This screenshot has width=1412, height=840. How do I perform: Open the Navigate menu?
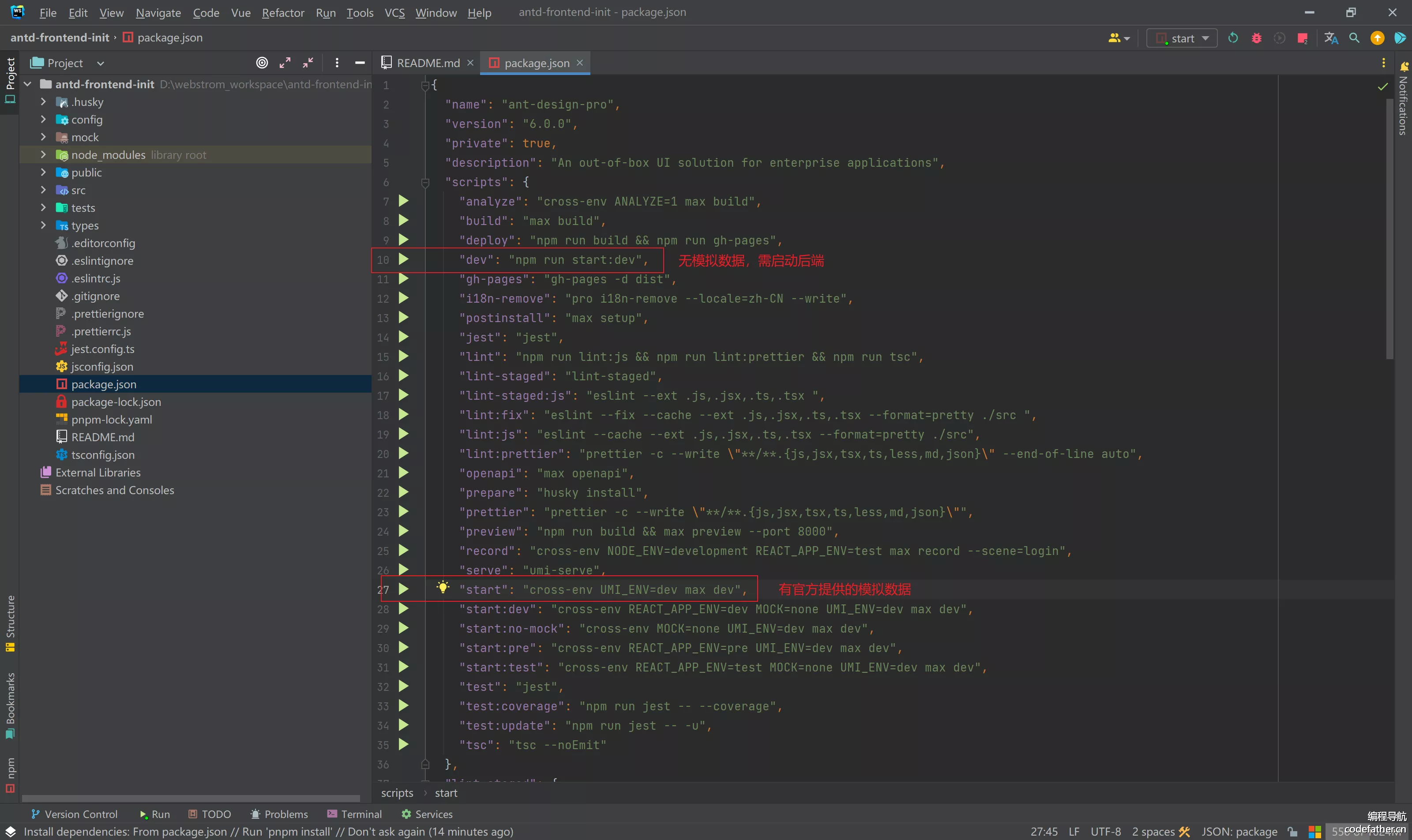point(158,12)
